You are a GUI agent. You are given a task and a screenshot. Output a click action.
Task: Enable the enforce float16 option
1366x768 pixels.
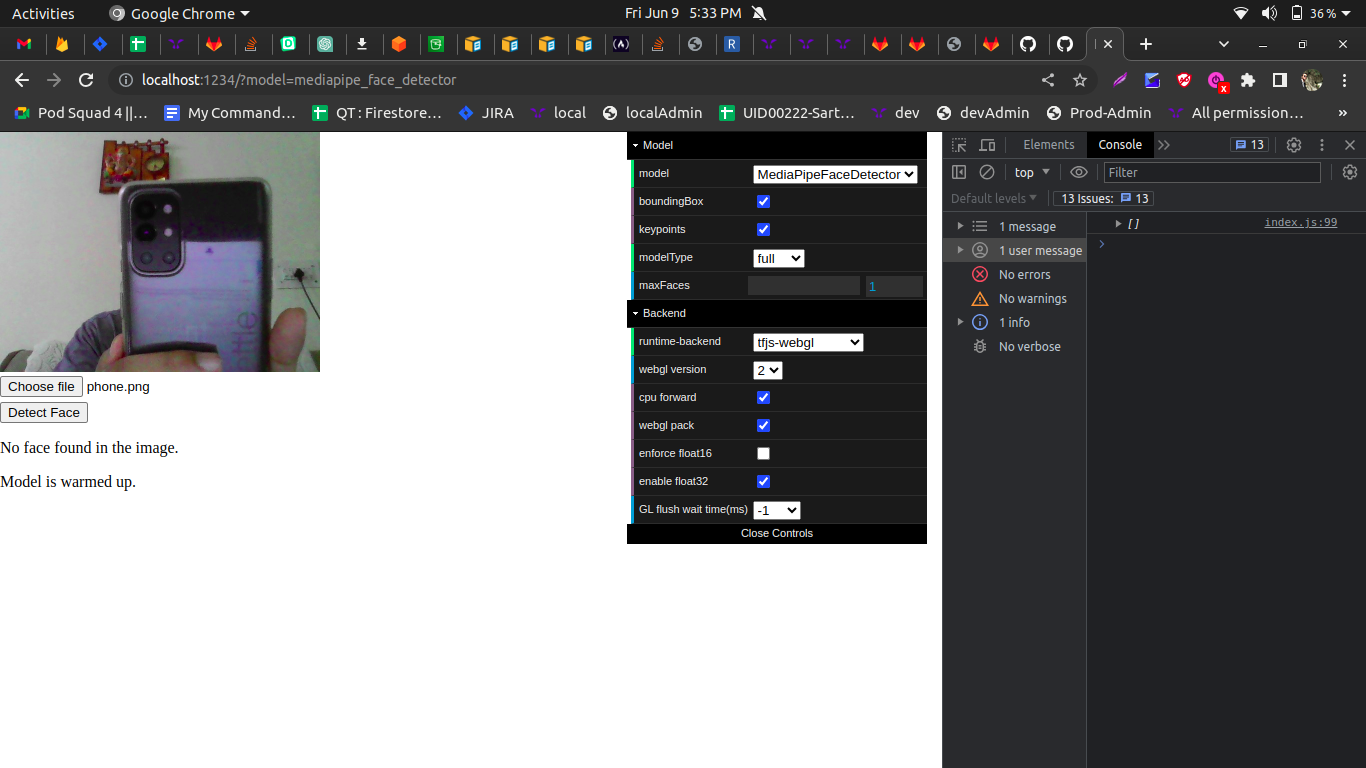point(763,453)
